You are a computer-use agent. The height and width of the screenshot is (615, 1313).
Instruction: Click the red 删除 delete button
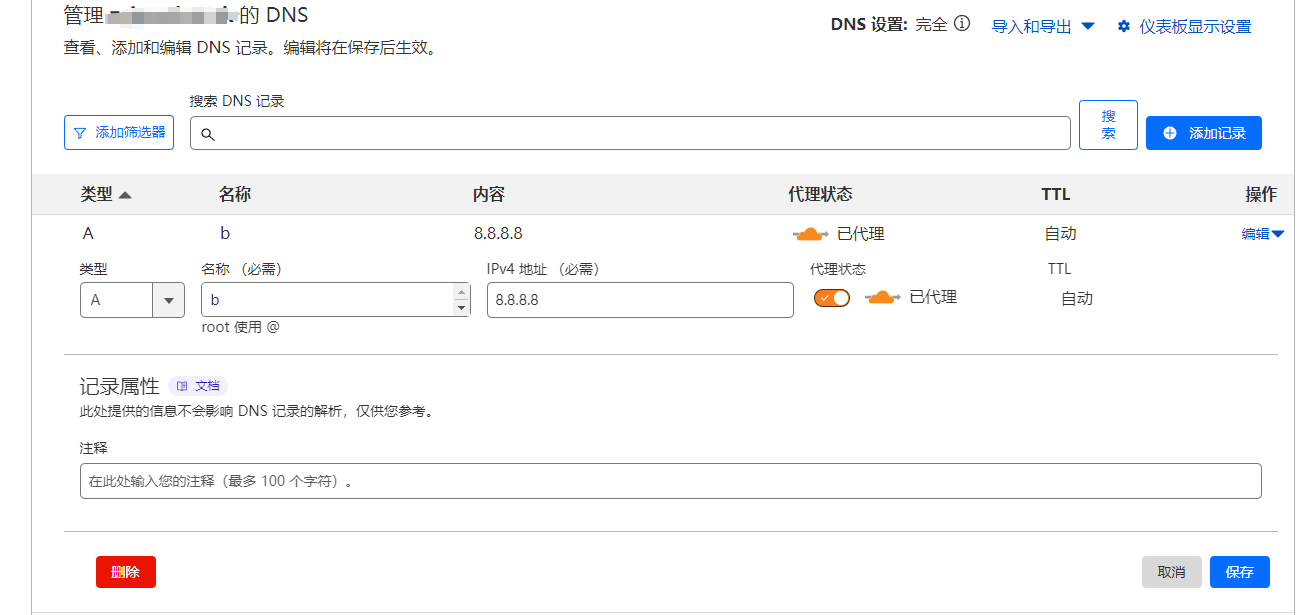126,572
